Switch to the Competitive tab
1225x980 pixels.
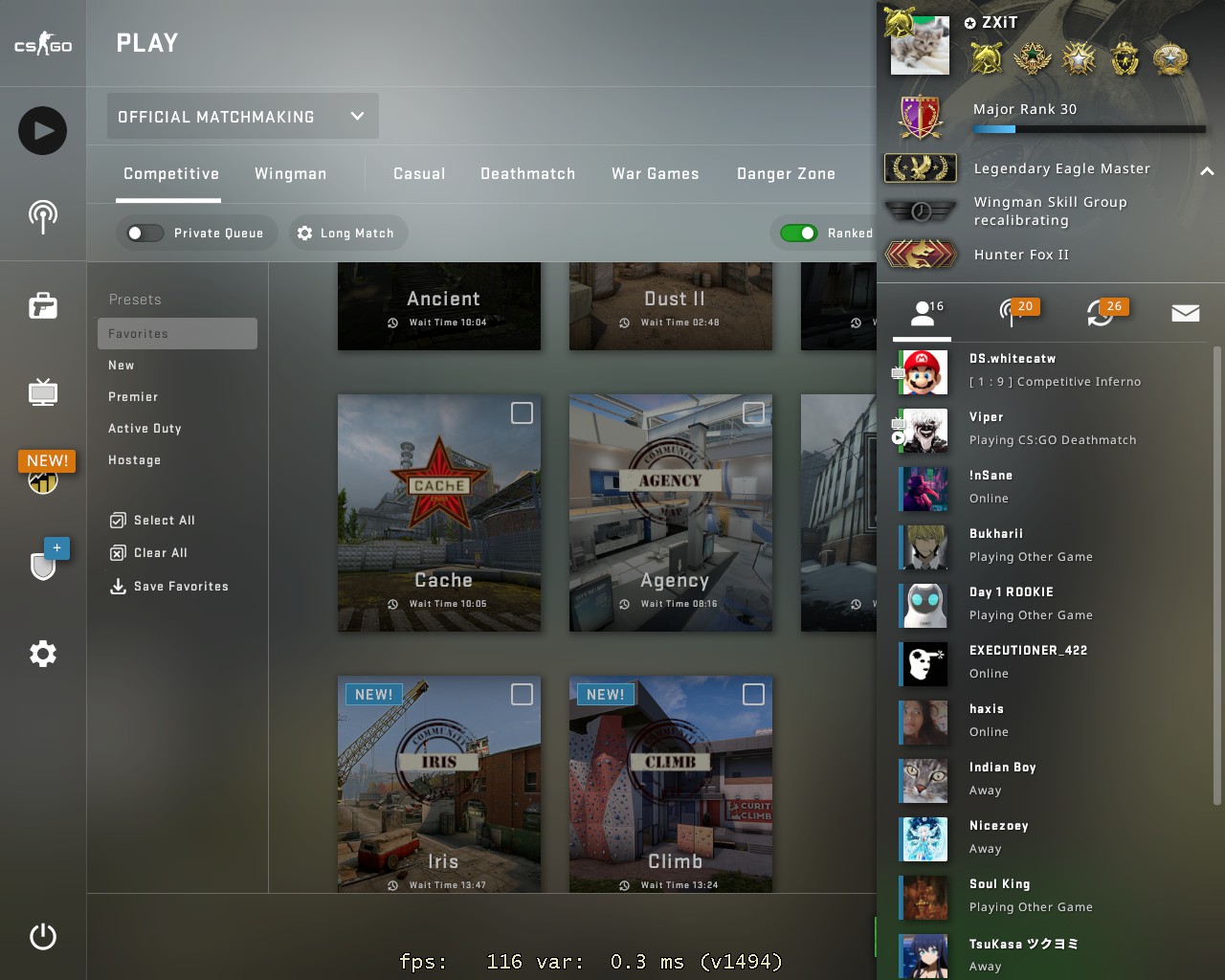[x=171, y=173]
